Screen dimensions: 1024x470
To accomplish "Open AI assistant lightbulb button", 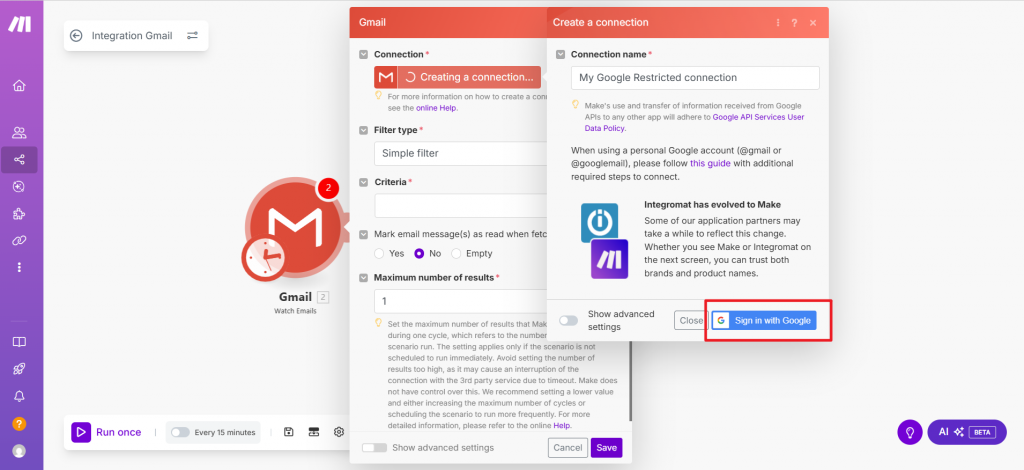I will pos(909,432).
